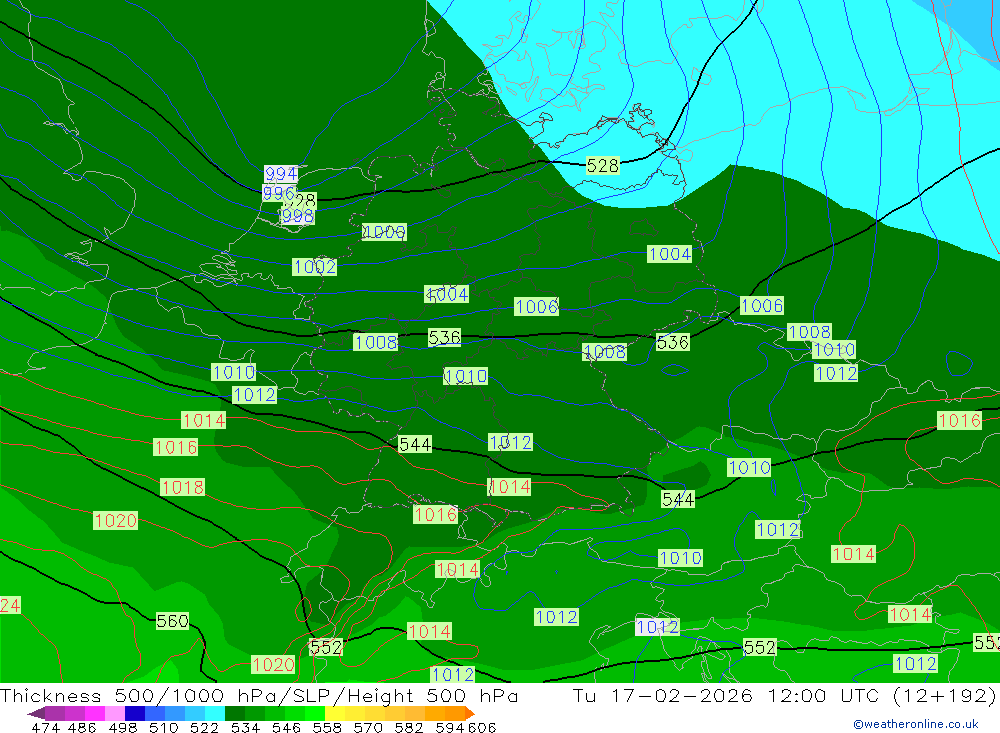1000x733 pixels.
Task: Select the orange arrow swatch ending the legend
Action: (470, 713)
